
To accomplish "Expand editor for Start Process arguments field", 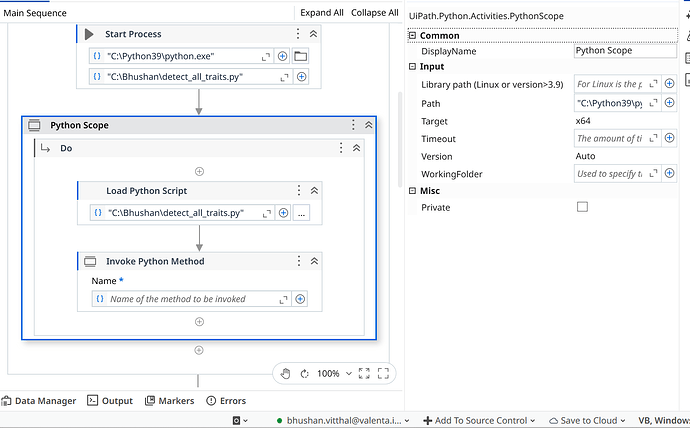I will tap(285, 77).
